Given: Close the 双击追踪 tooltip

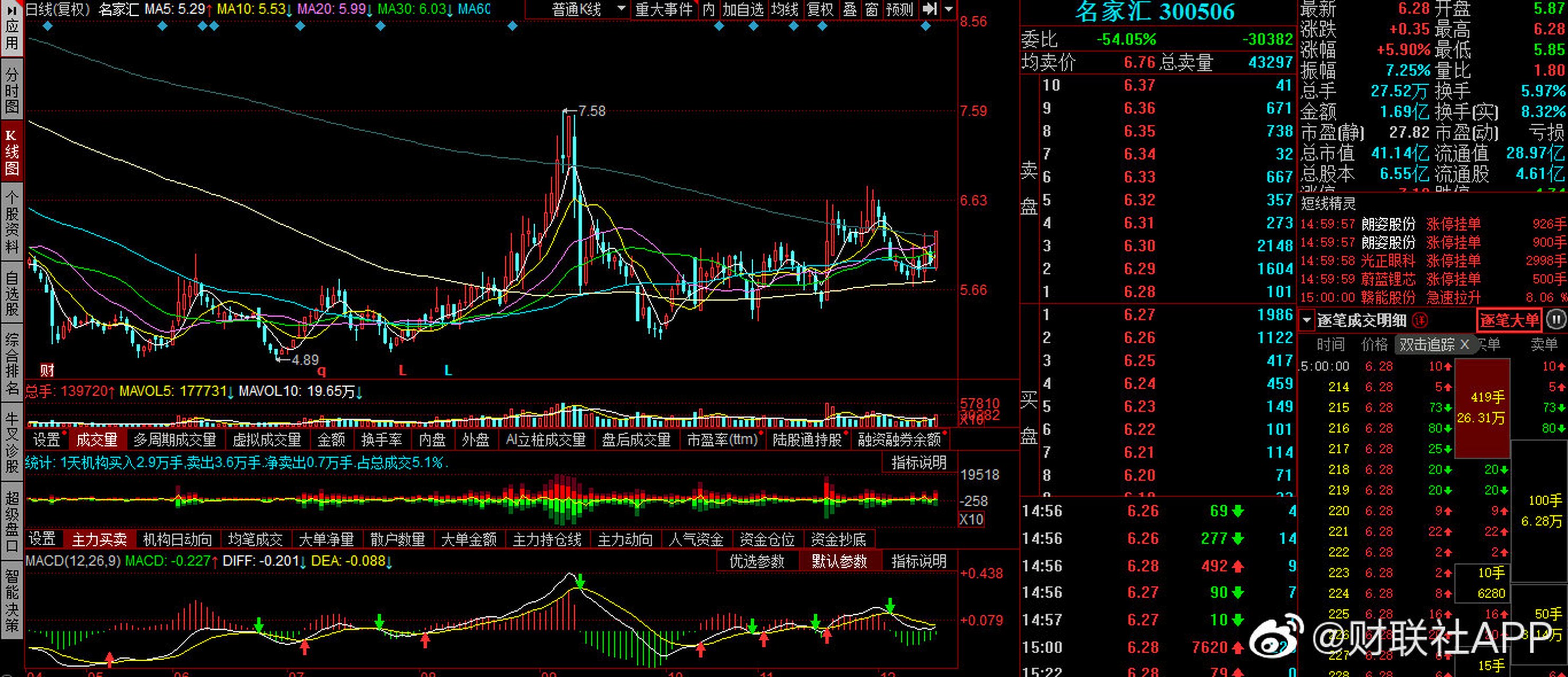Looking at the screenshot, I should (x=1465, y=345).
